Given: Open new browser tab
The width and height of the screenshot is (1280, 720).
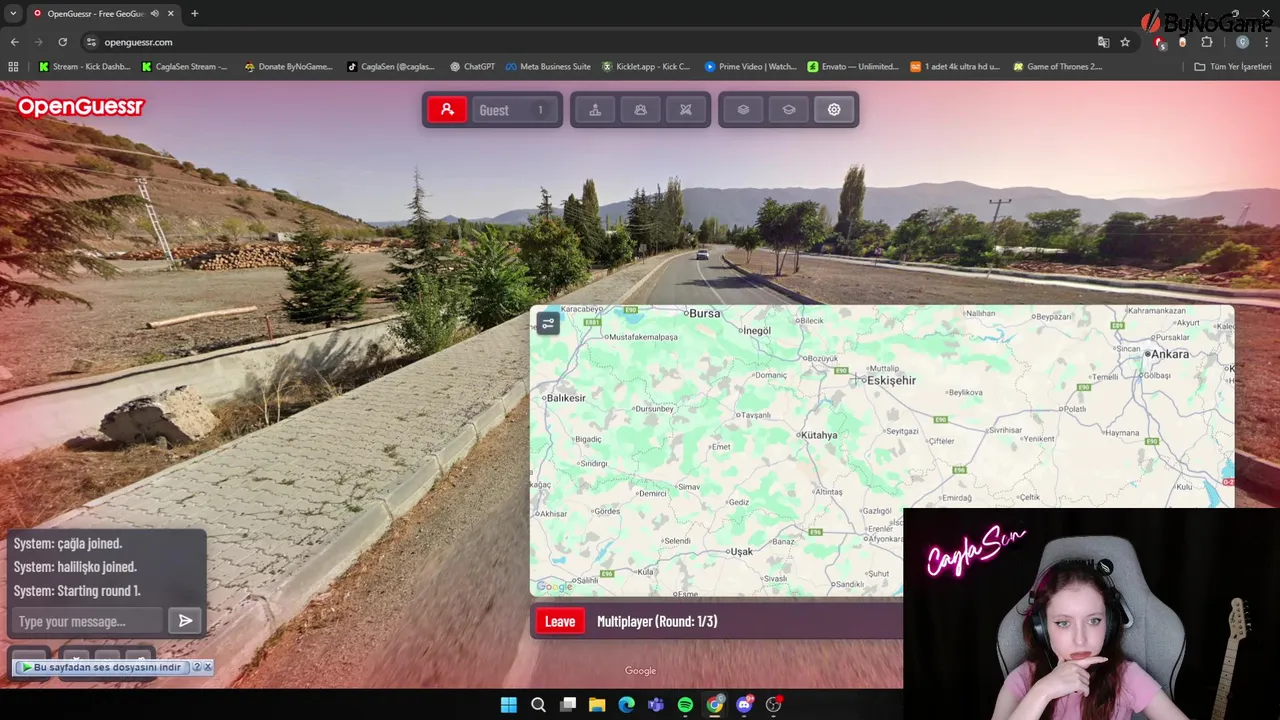Looking at the screenshot, I should (194, 13).
